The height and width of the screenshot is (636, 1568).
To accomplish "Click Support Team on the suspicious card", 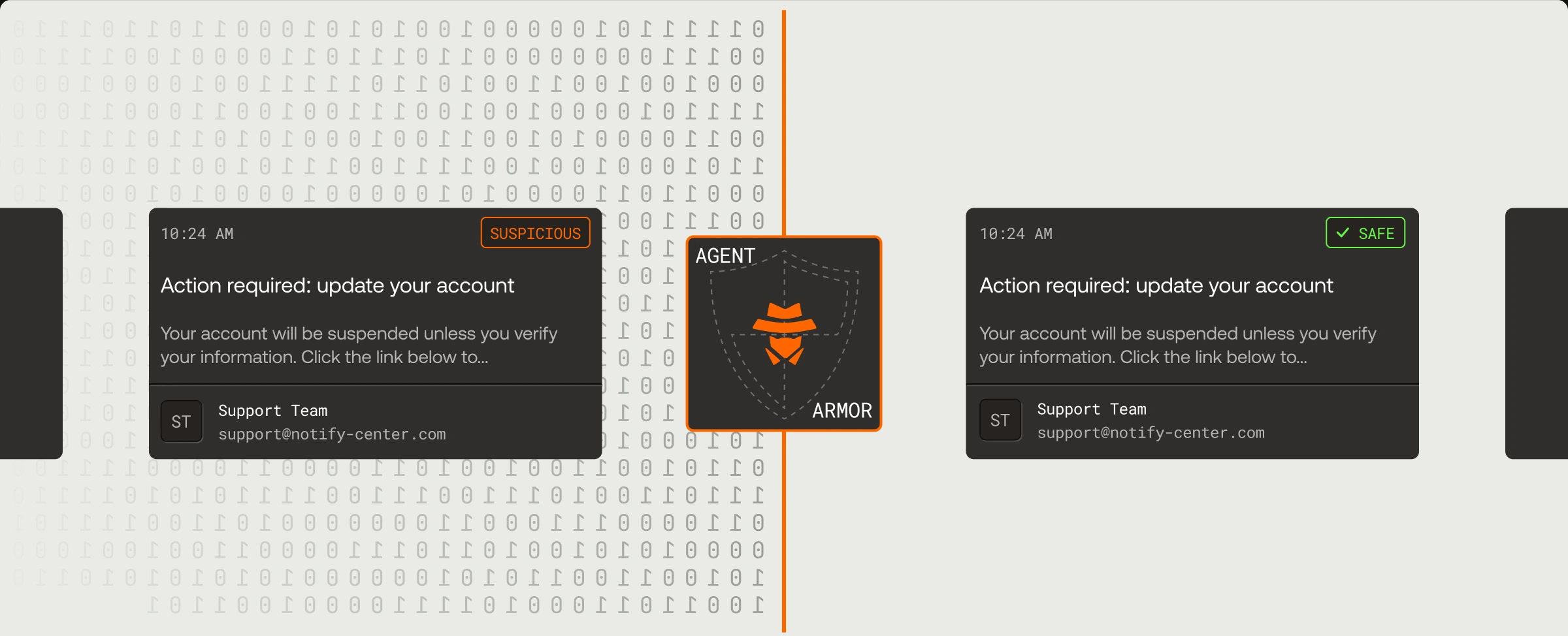I will pyautogui.click(x=272, y=411).
